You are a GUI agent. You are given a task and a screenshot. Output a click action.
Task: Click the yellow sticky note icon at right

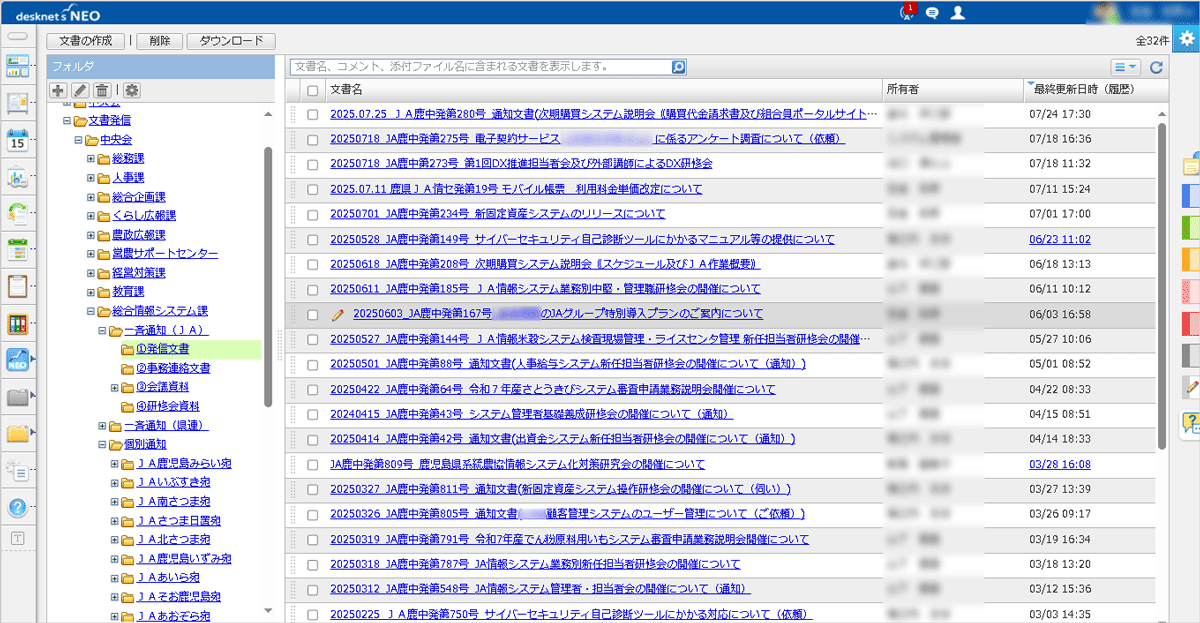point(1192,166)
